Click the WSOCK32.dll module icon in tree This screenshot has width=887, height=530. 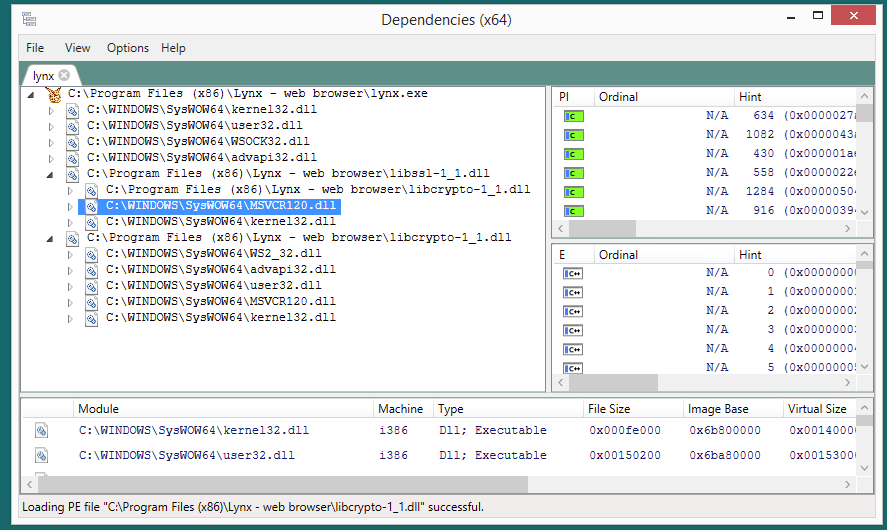tap(73, 142)
